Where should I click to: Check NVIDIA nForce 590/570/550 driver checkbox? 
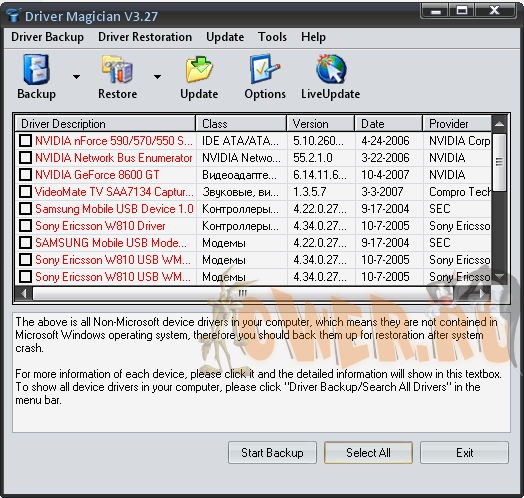click(x=25, y=141)
